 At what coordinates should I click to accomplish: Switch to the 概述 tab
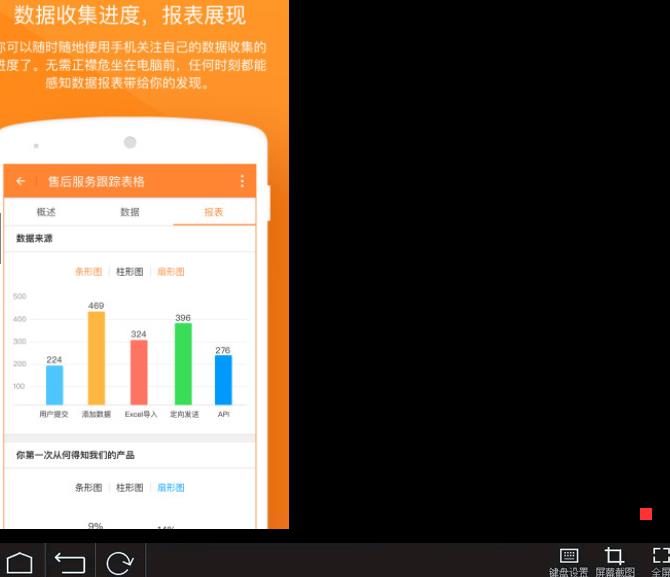pos(46,212)
